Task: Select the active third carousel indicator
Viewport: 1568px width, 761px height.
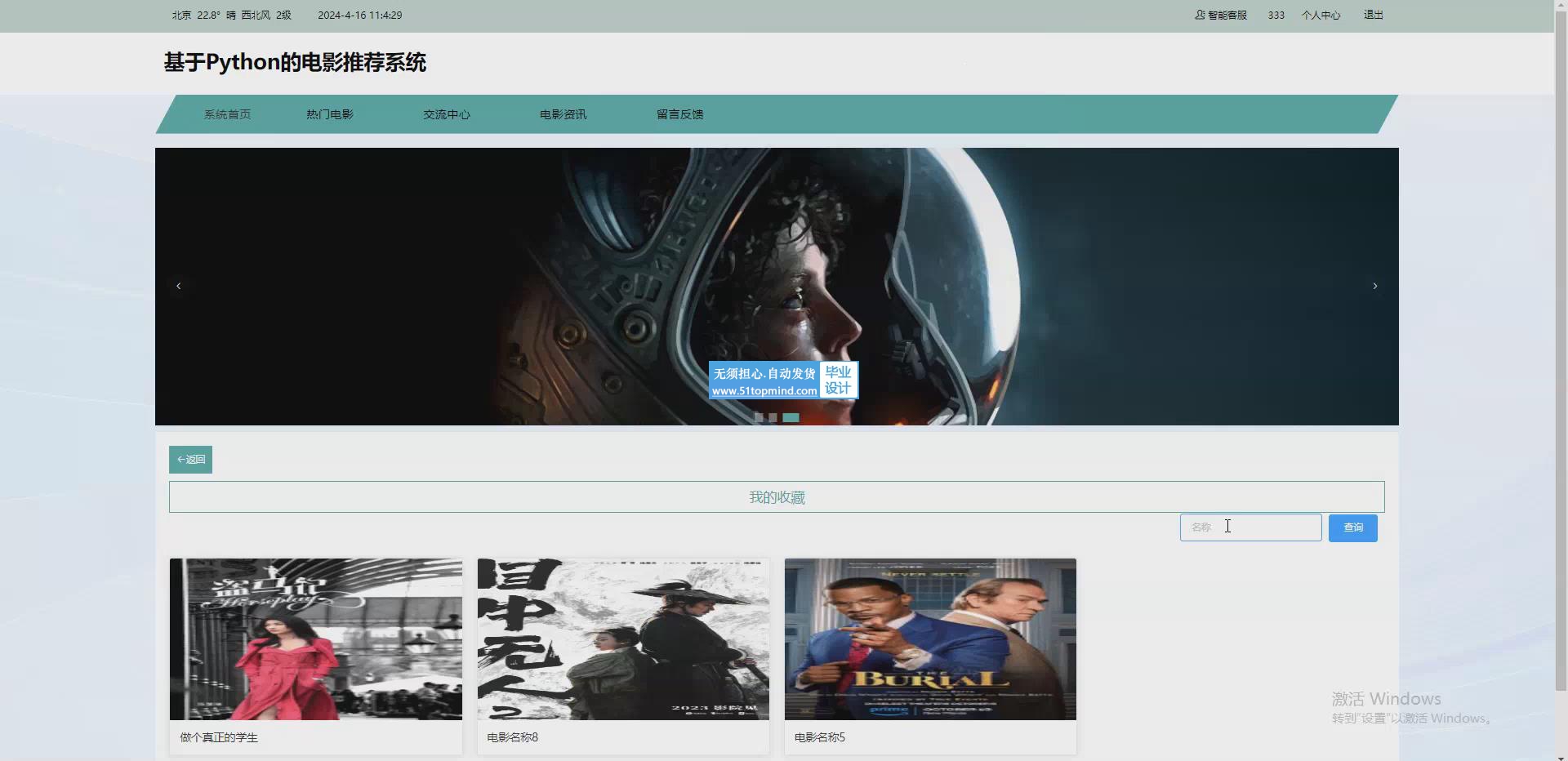Action: (x=791, y=417)
